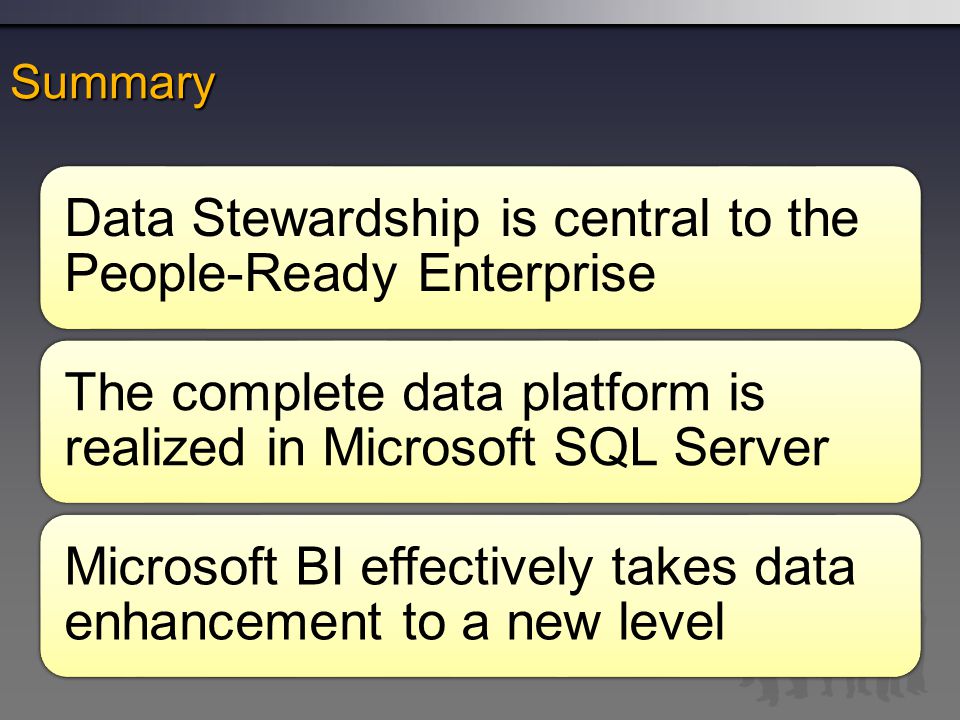Click the word realized in second box
960x720 pixels.
pos(155,448)
